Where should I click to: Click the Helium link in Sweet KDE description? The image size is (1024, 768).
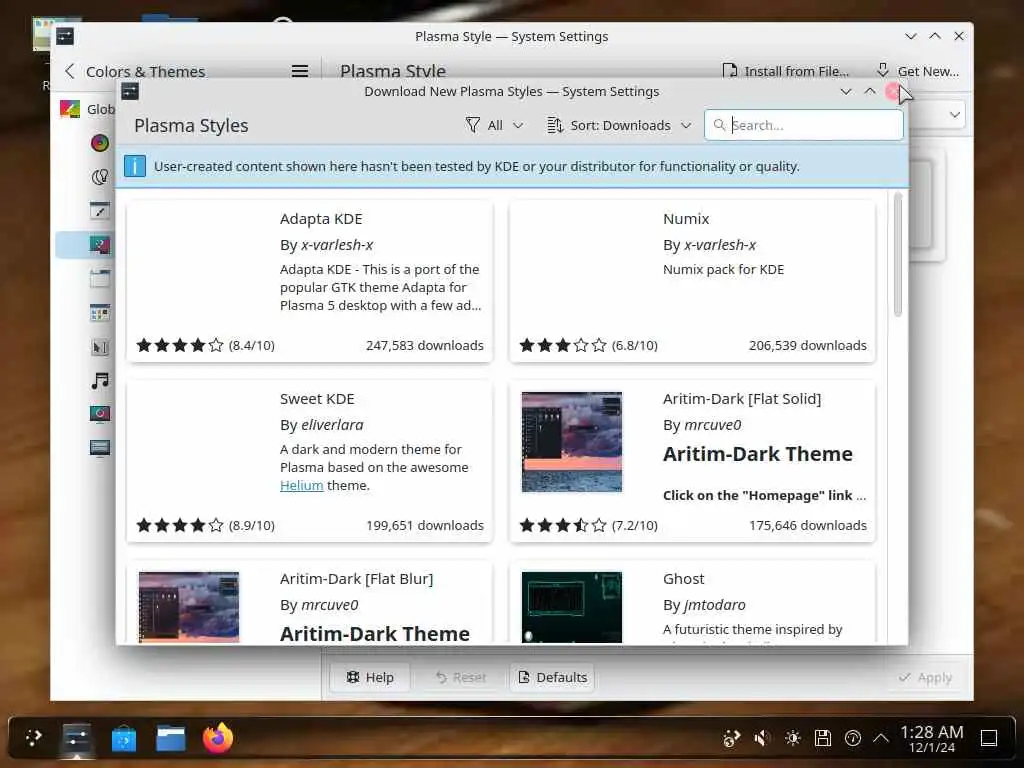(302, 485)
